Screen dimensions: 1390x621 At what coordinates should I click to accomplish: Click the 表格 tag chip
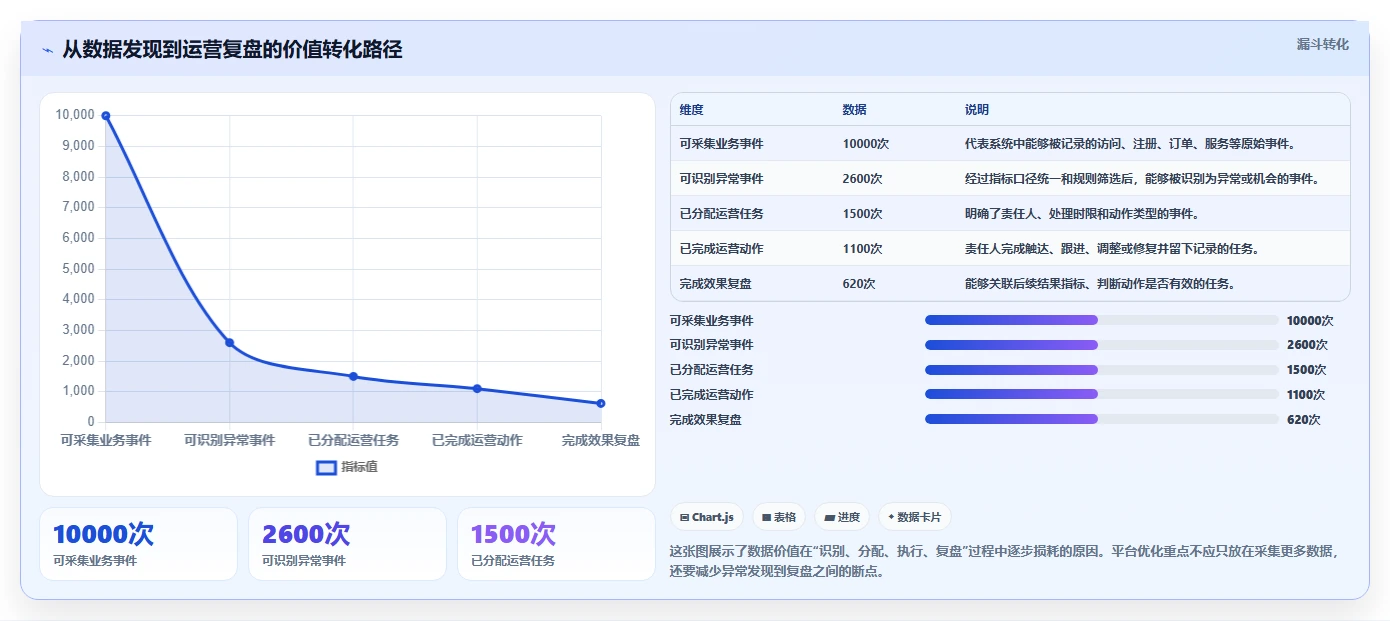point(779,517)
